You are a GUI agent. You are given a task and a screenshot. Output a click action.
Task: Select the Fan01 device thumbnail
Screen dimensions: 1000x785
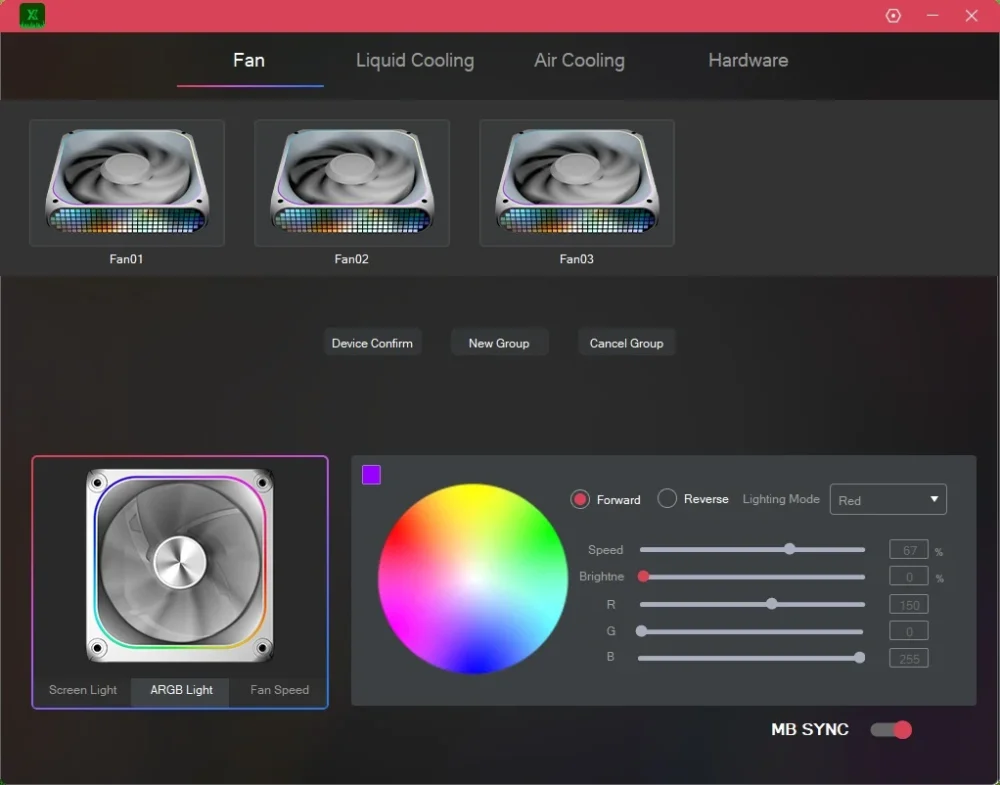pos(127,182)
